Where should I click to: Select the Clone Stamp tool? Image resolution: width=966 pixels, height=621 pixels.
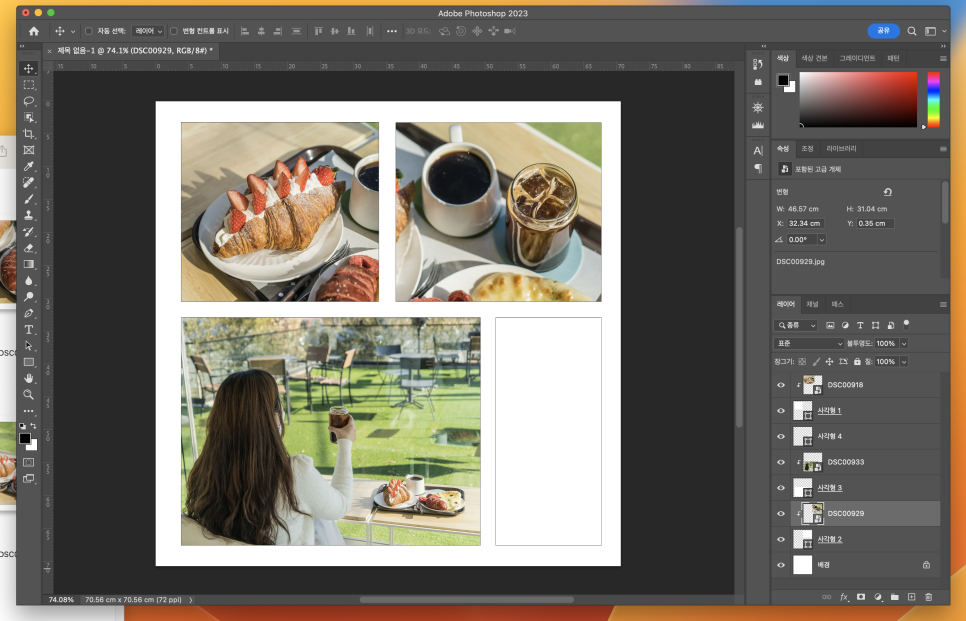click(28, 216)
